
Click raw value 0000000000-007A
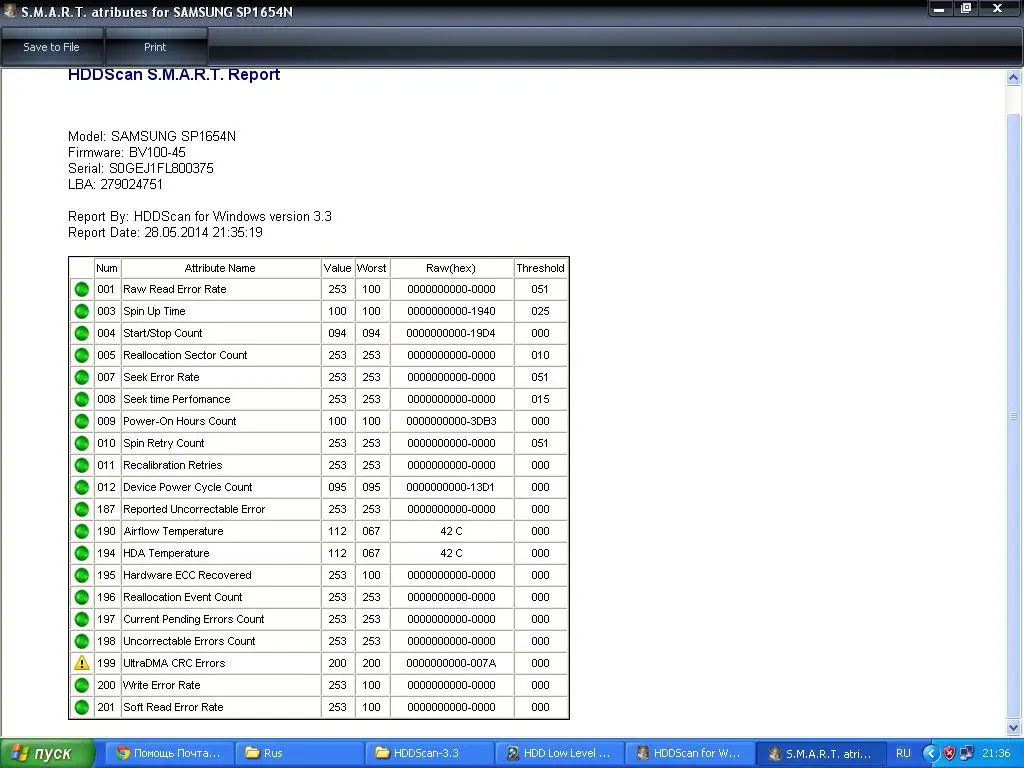pyautogui.click(x=451, y=663)
